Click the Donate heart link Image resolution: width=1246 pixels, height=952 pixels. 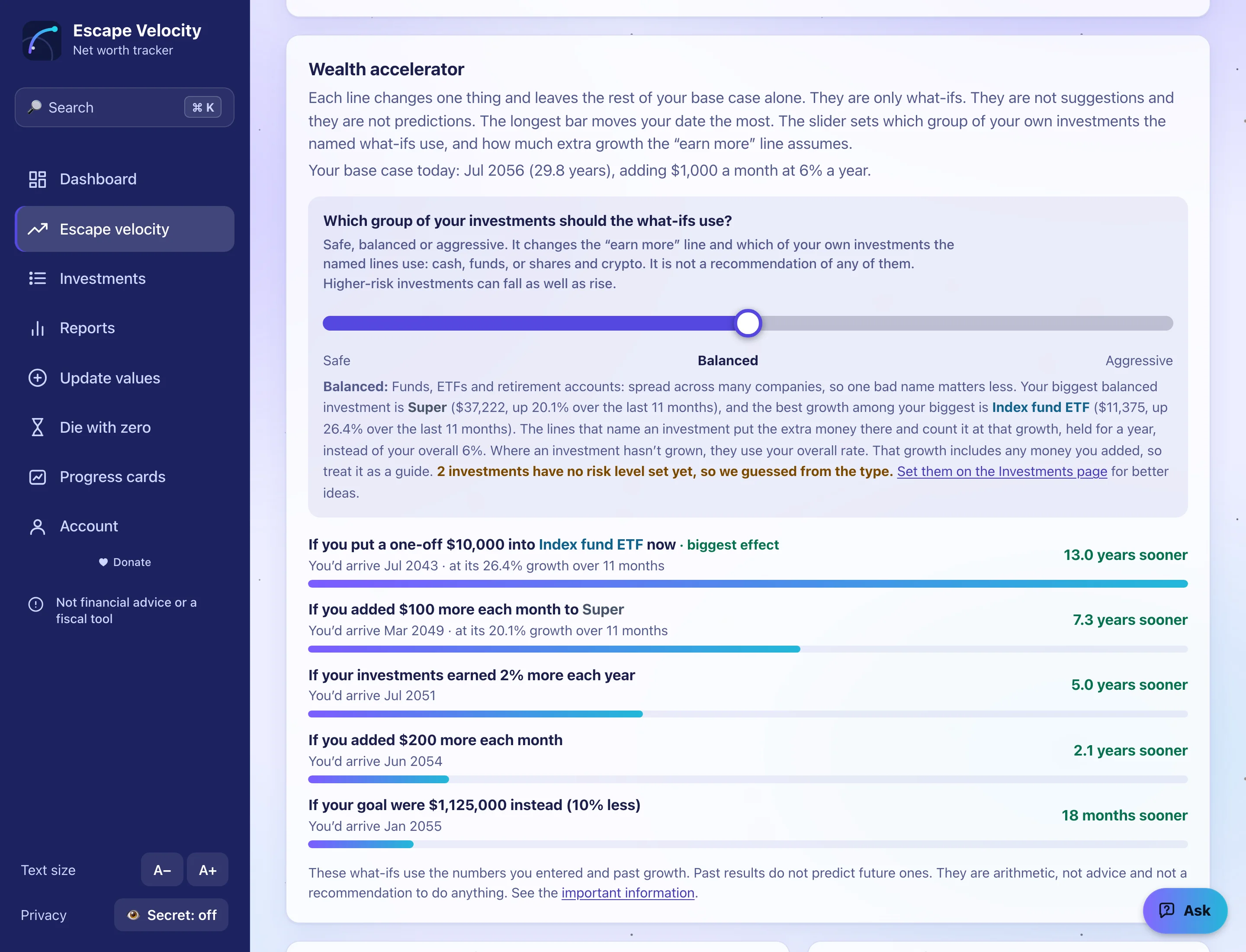pos(125,562)
